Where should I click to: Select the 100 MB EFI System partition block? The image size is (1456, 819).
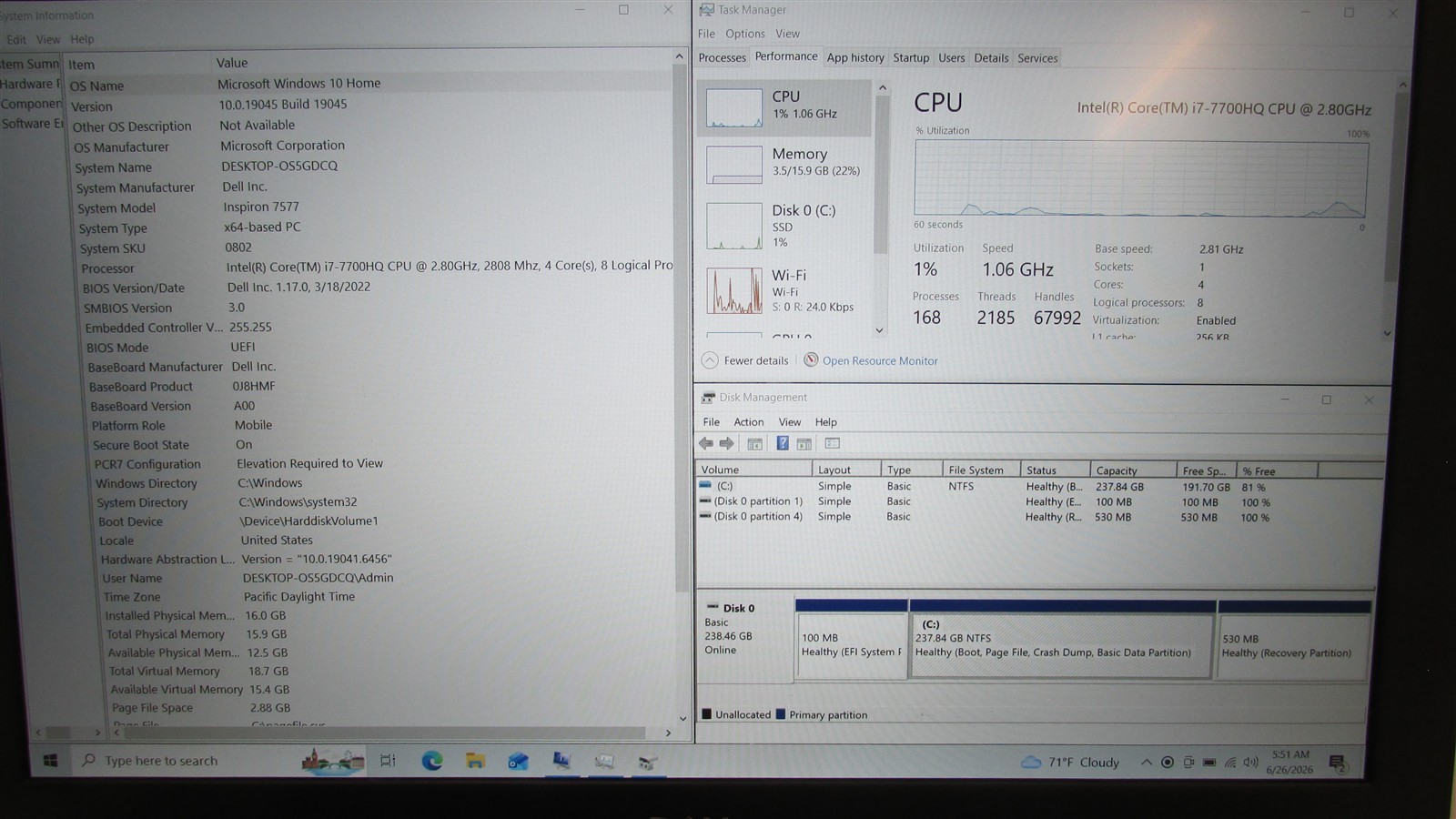(x=852, y=645)
